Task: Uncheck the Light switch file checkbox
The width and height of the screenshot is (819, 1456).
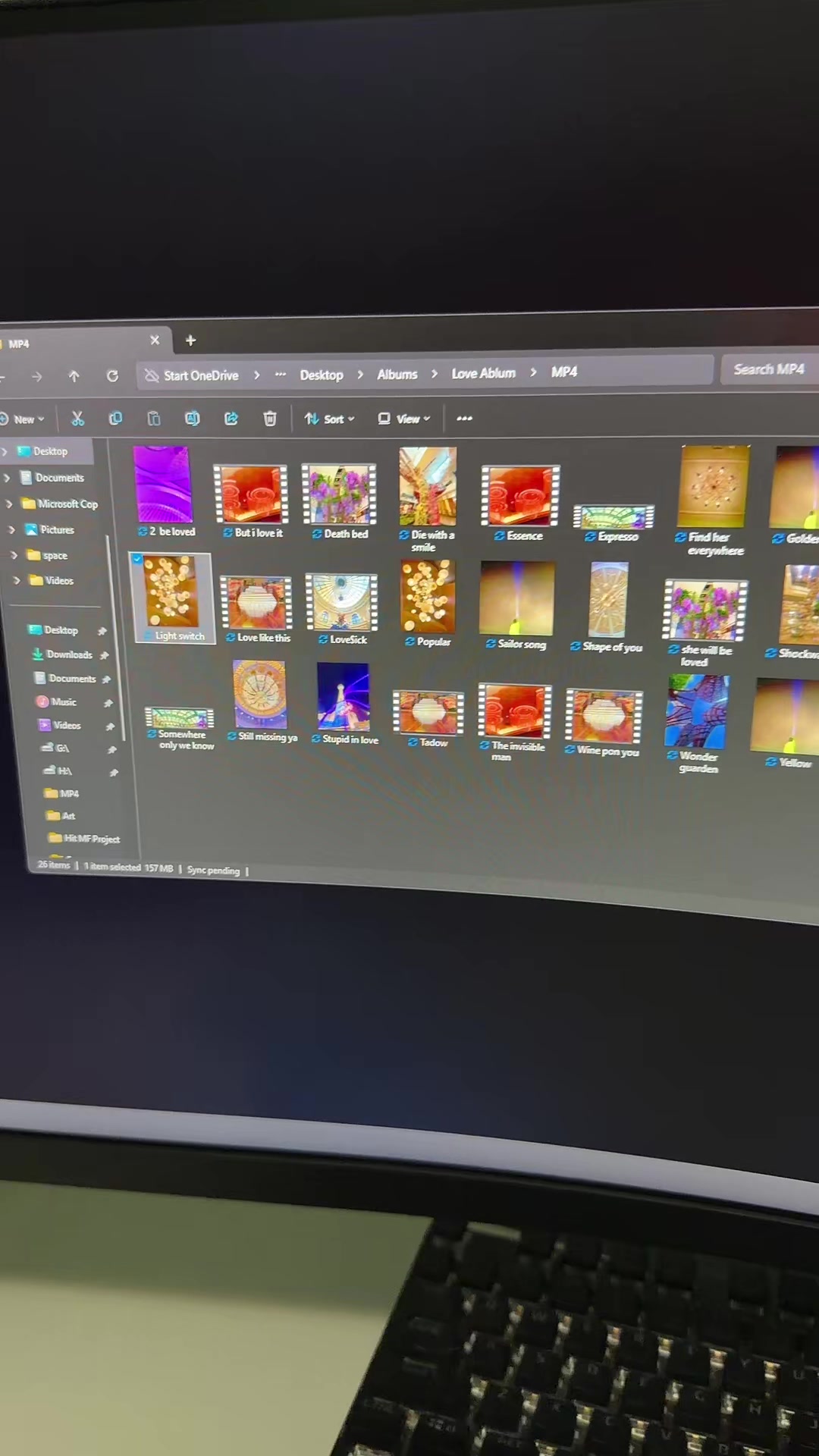Action: point(137,559)
